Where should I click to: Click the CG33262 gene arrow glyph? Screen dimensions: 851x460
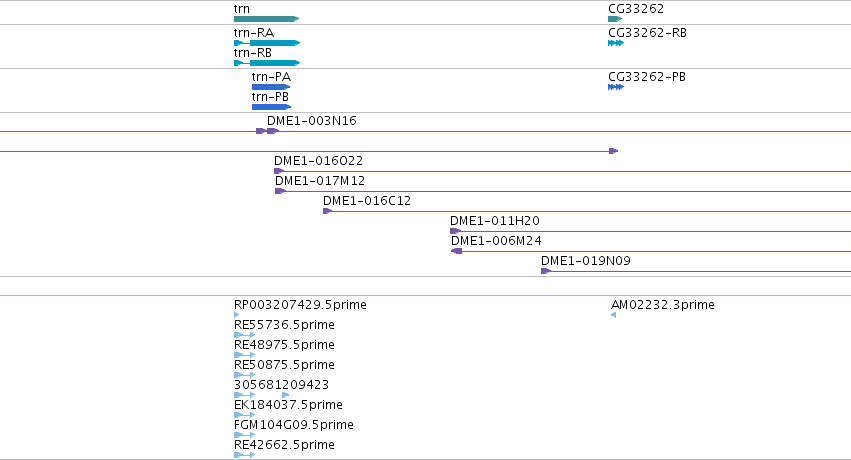click(x=615, y=19)
